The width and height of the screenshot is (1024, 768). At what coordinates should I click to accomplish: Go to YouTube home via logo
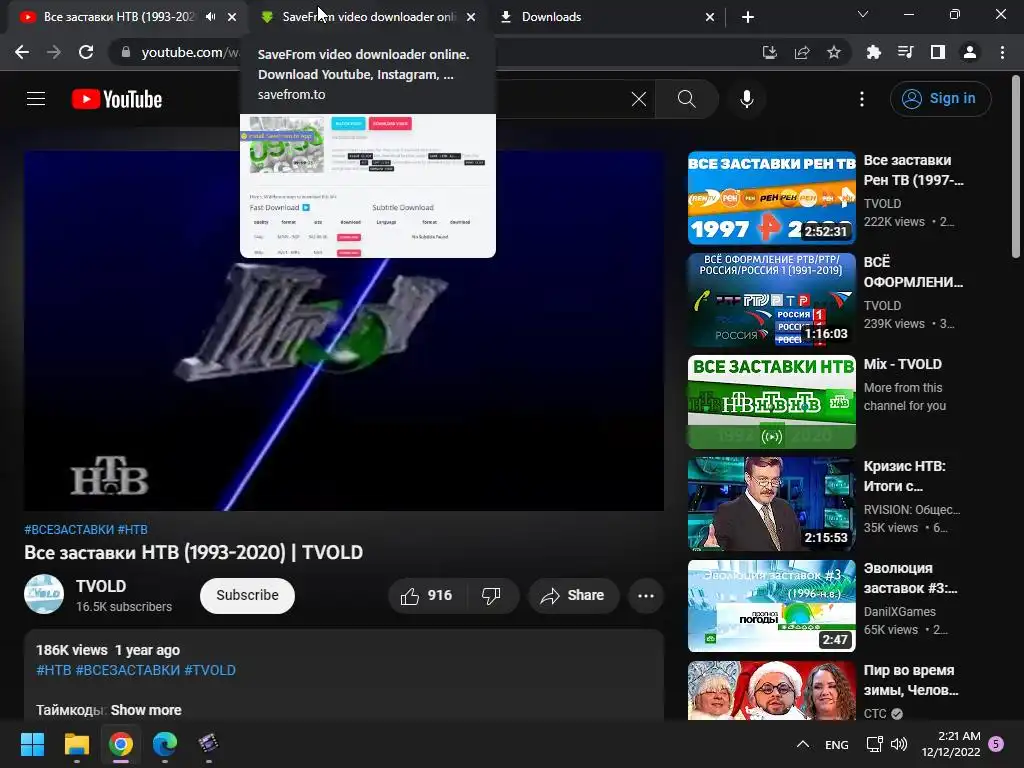[117, 99]
